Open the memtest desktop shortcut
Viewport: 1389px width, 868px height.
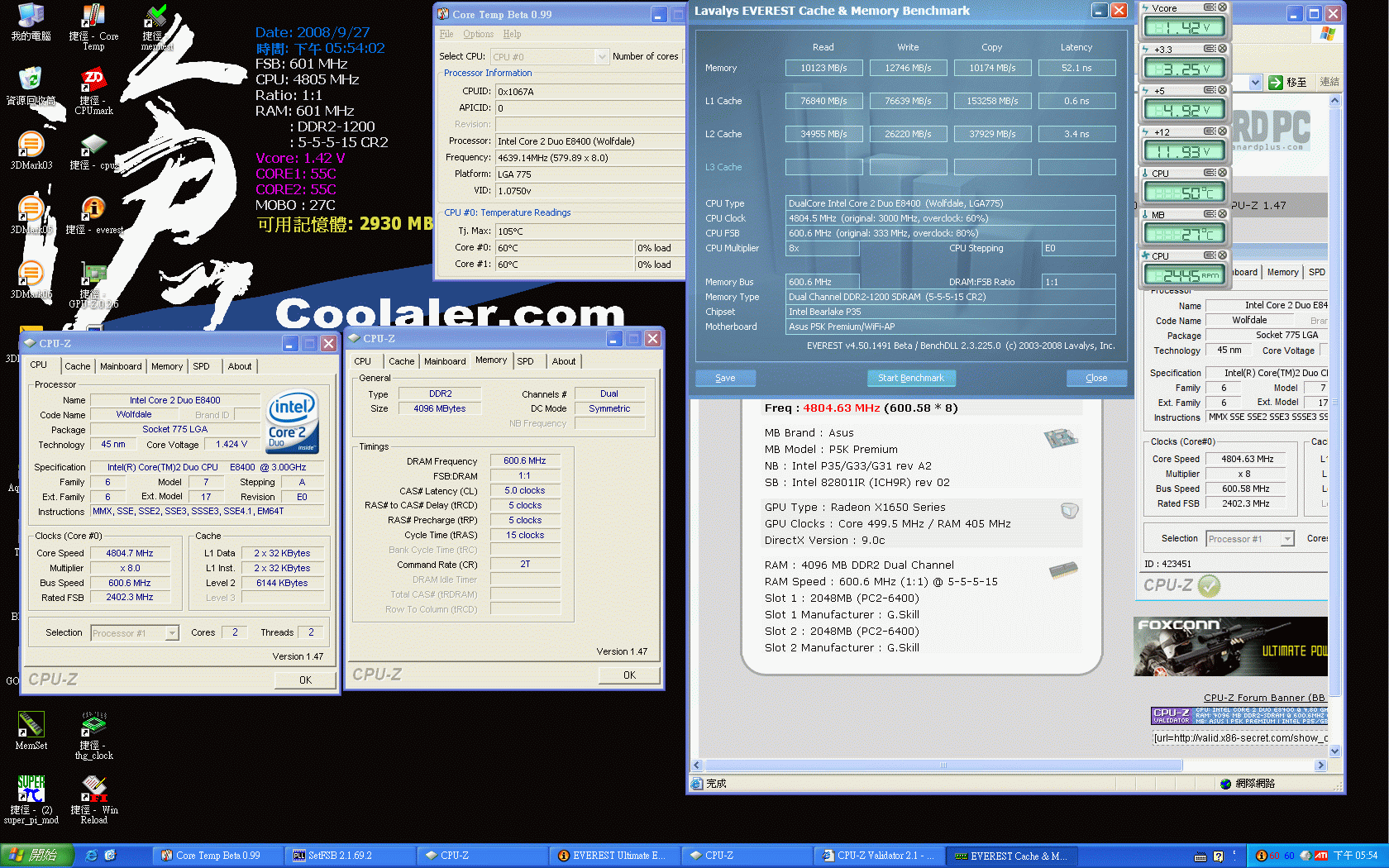[x=155, y=27]
